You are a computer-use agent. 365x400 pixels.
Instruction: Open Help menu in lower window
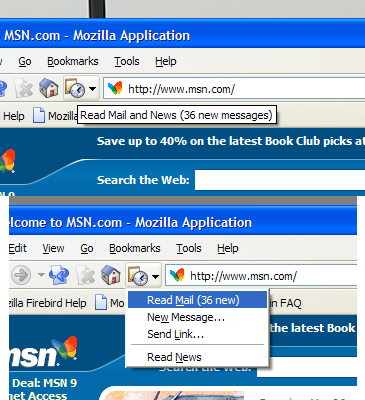point(228,248)
